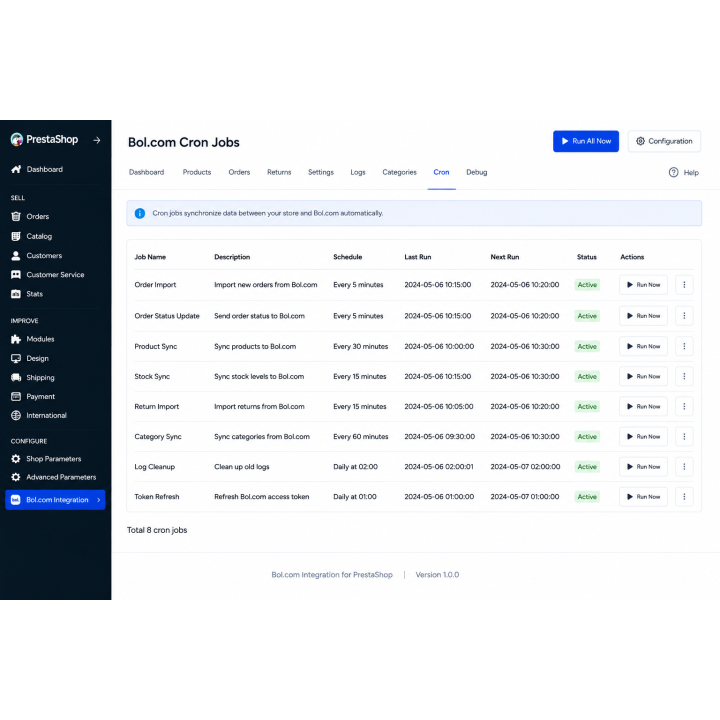This screenshot has width=720, height=720.
Task: Run the Stock Sync job now
Action: (643, 377)
